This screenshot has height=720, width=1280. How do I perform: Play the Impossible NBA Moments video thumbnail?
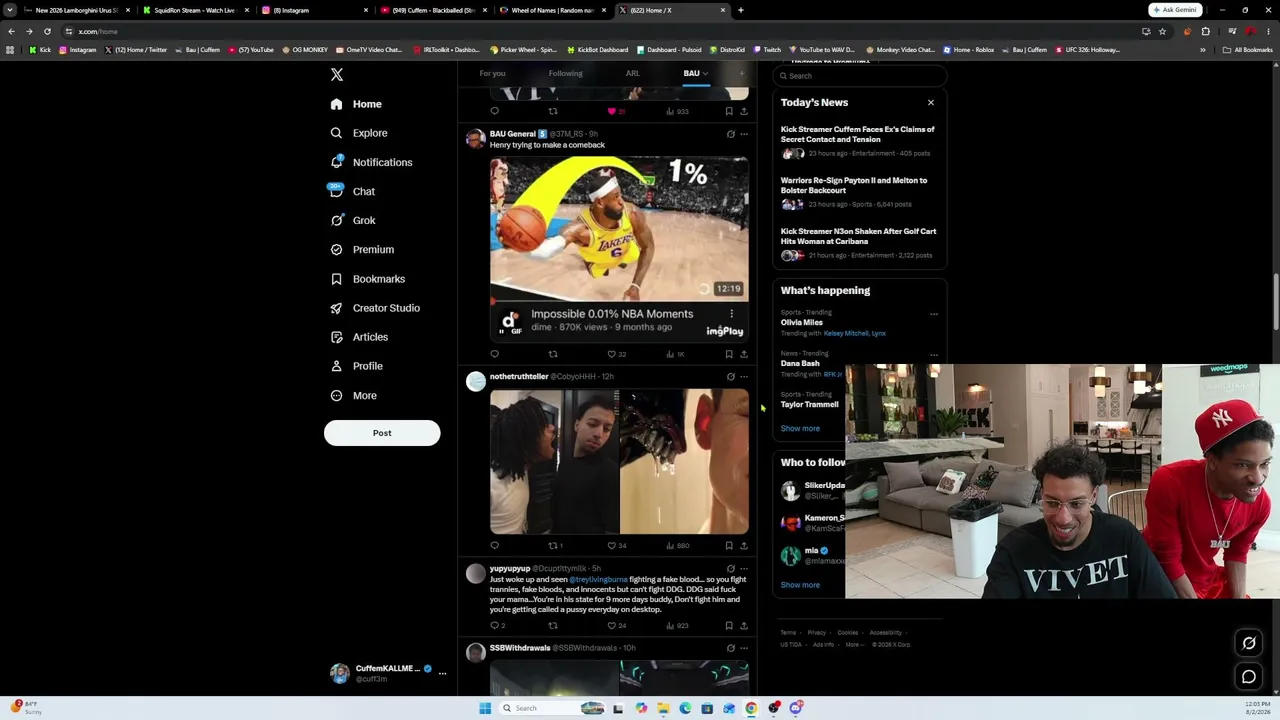pyautogui.click(x=619, y=229)
